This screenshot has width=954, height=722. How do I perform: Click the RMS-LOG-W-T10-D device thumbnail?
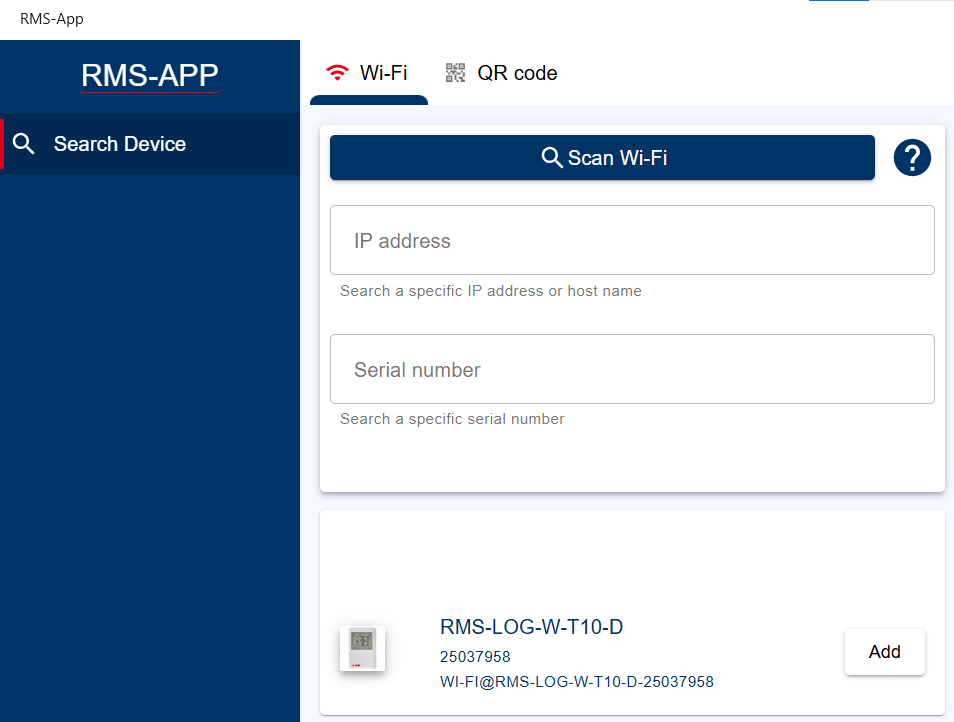(x=362, y=648)
